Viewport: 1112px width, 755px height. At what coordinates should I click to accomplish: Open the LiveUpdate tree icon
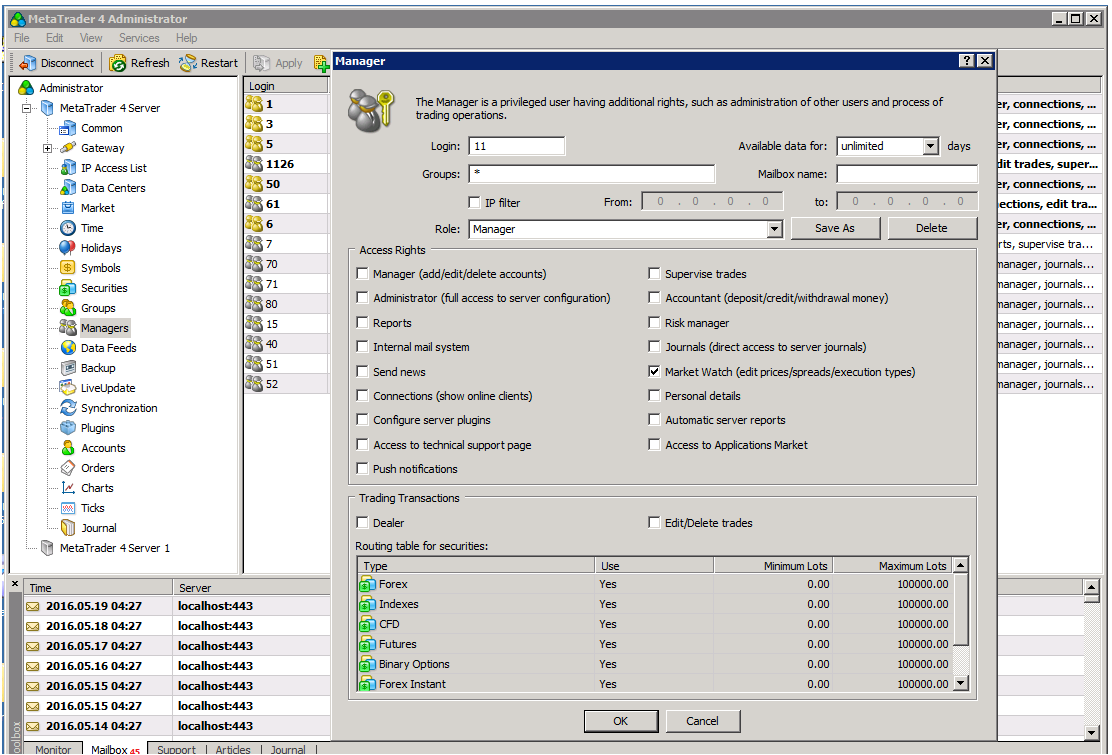(x=68, y=388)
